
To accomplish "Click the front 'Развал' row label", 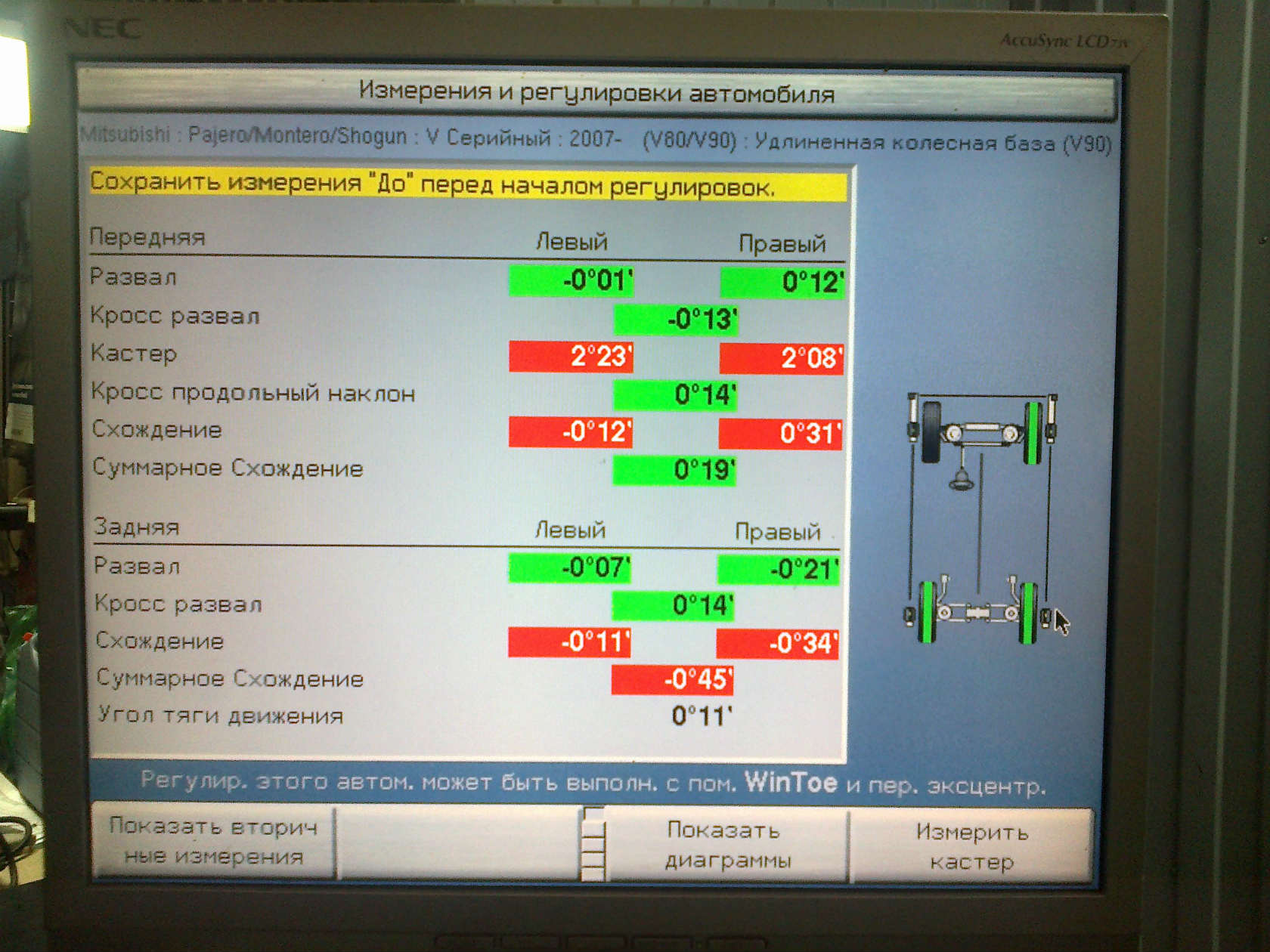I will coord(133,277).
